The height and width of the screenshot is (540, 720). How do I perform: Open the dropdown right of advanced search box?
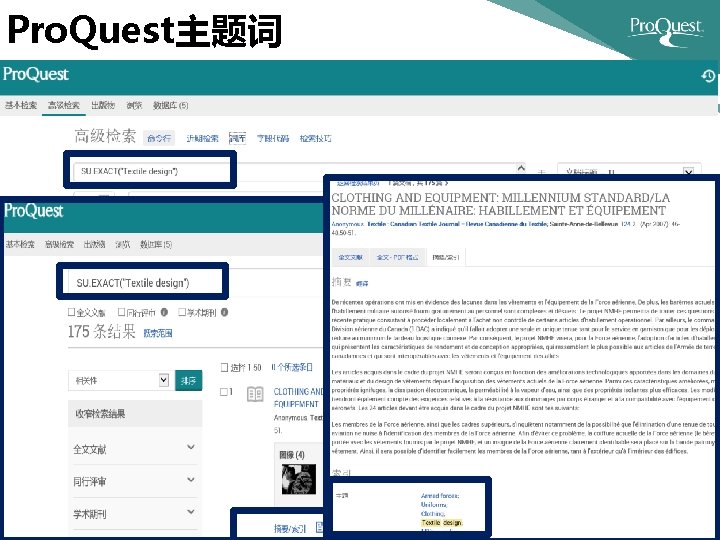pos(629,172)
